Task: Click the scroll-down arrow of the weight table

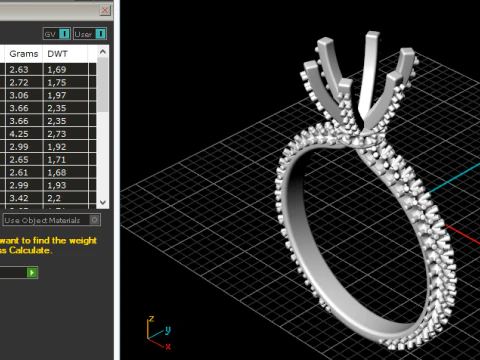Action: coord(103,202)
